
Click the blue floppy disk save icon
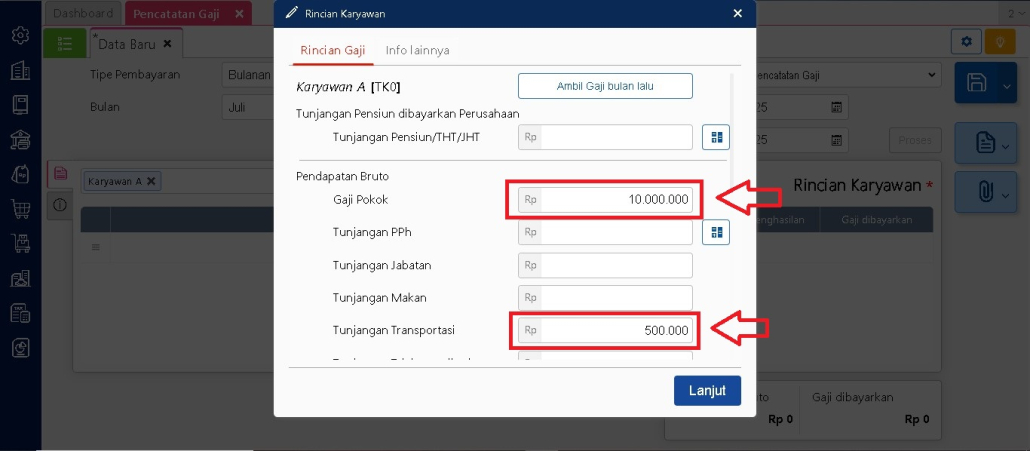pos(978,84)
